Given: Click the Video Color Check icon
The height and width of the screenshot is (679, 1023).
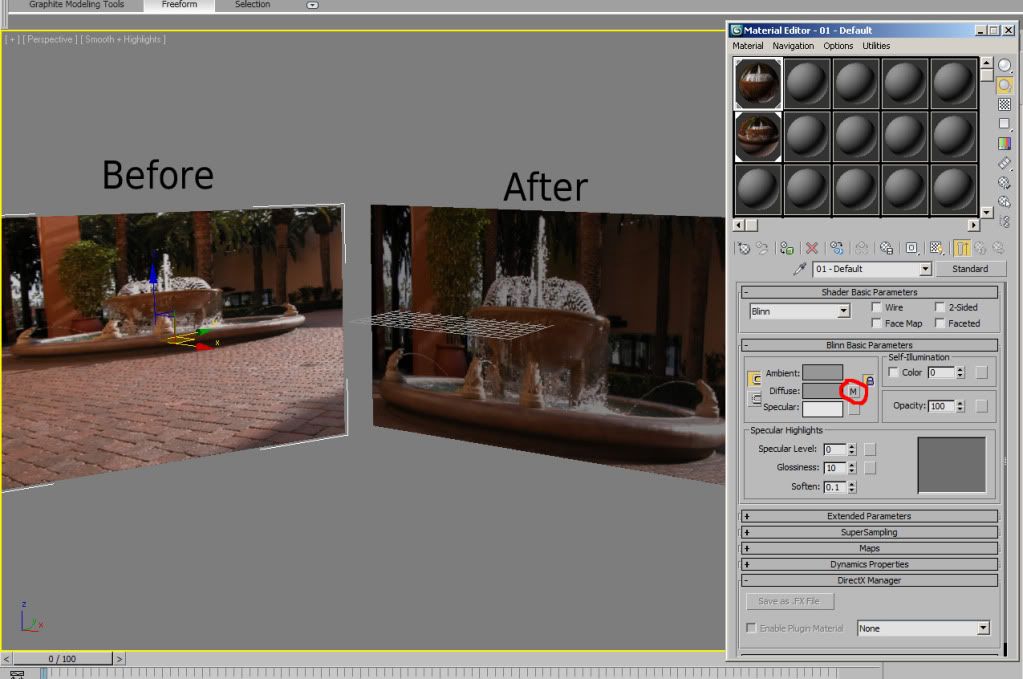Looking at the screenshot, I should 1004,143.
